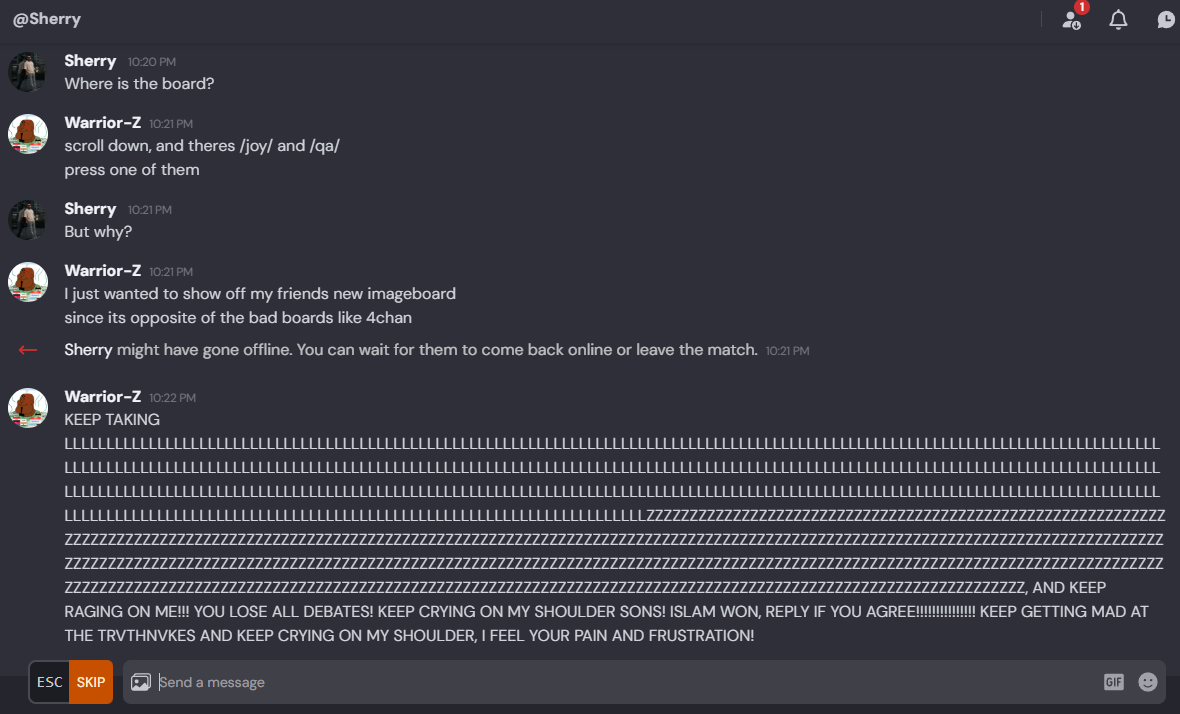
Task: Click the orange SKIP button
Action: (91, 682)
